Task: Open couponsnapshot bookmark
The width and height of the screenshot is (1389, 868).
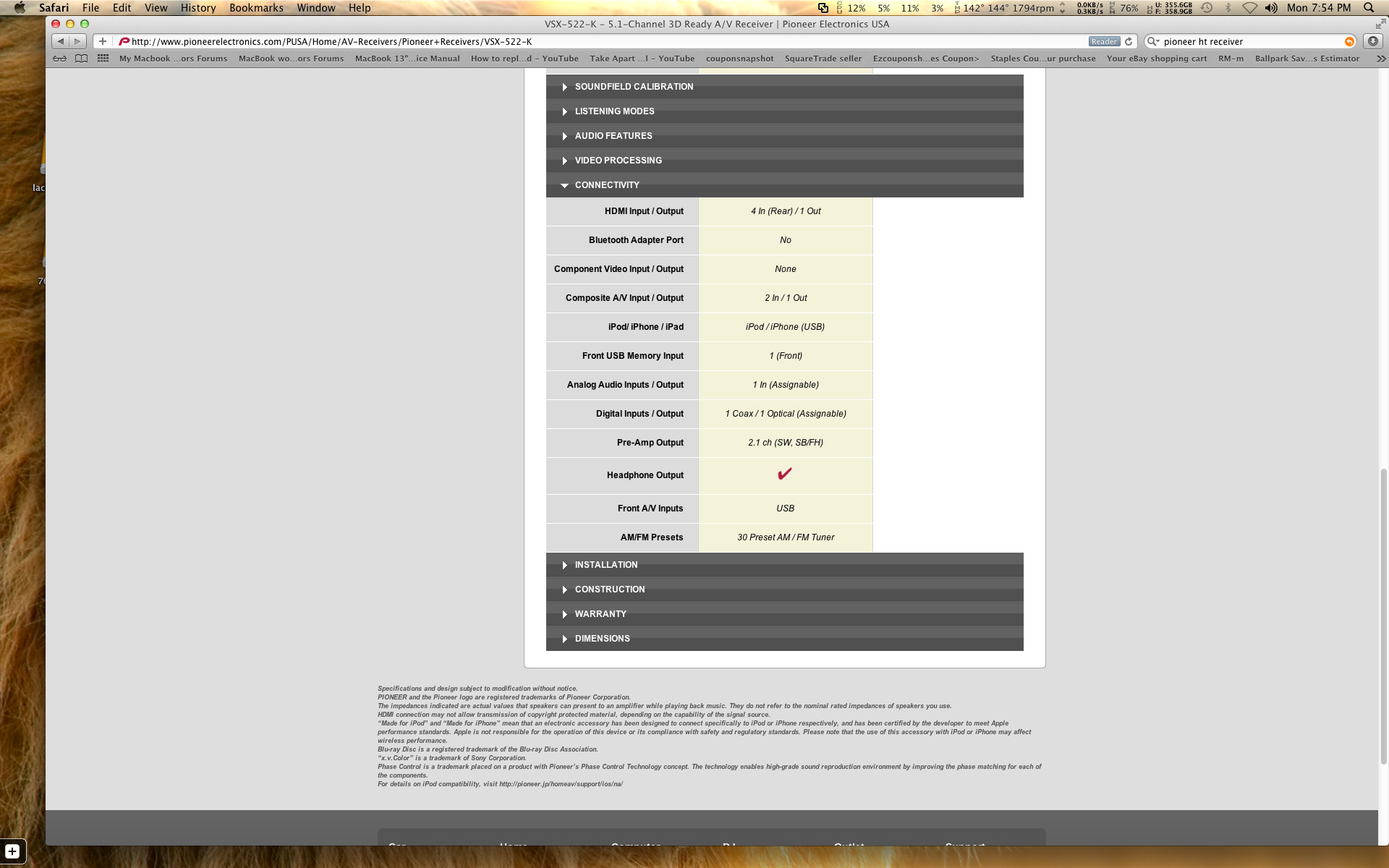Action: [x=739, y=59]
